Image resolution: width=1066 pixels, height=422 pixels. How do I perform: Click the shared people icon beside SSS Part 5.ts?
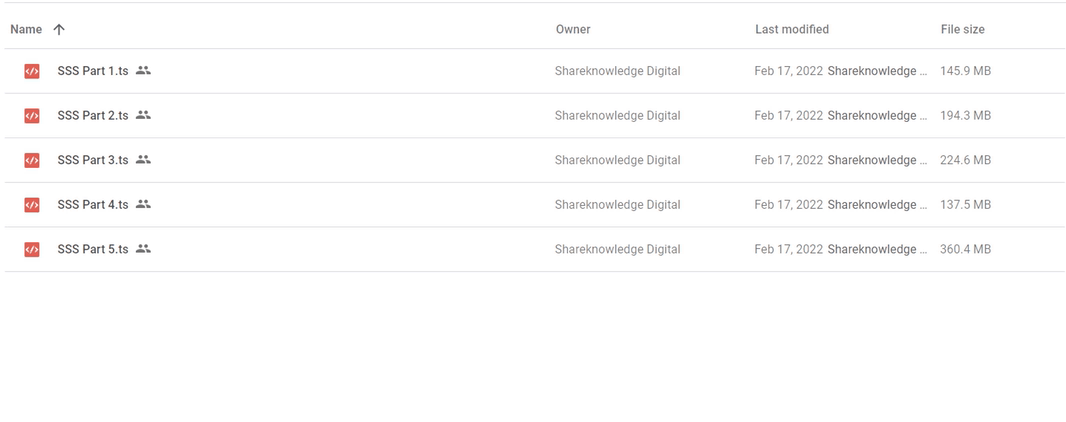pyautogui.click(x=143, y=249)
